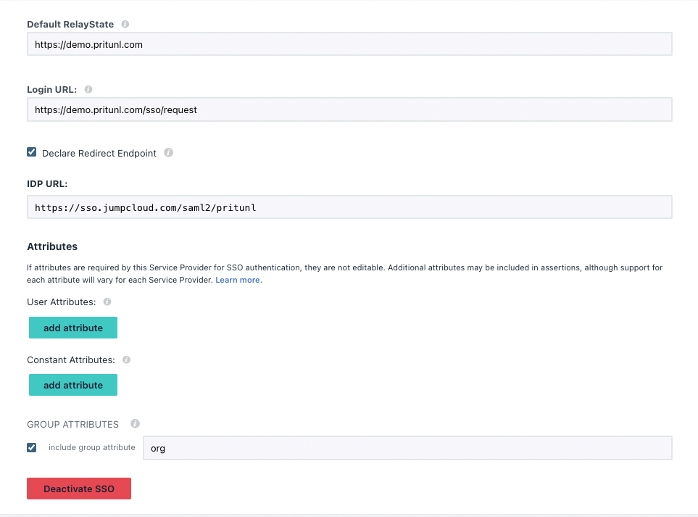Viewport: 698px width, 517px height.
Task: Click info icon next to User Attributes
Action: click(107, 301)
